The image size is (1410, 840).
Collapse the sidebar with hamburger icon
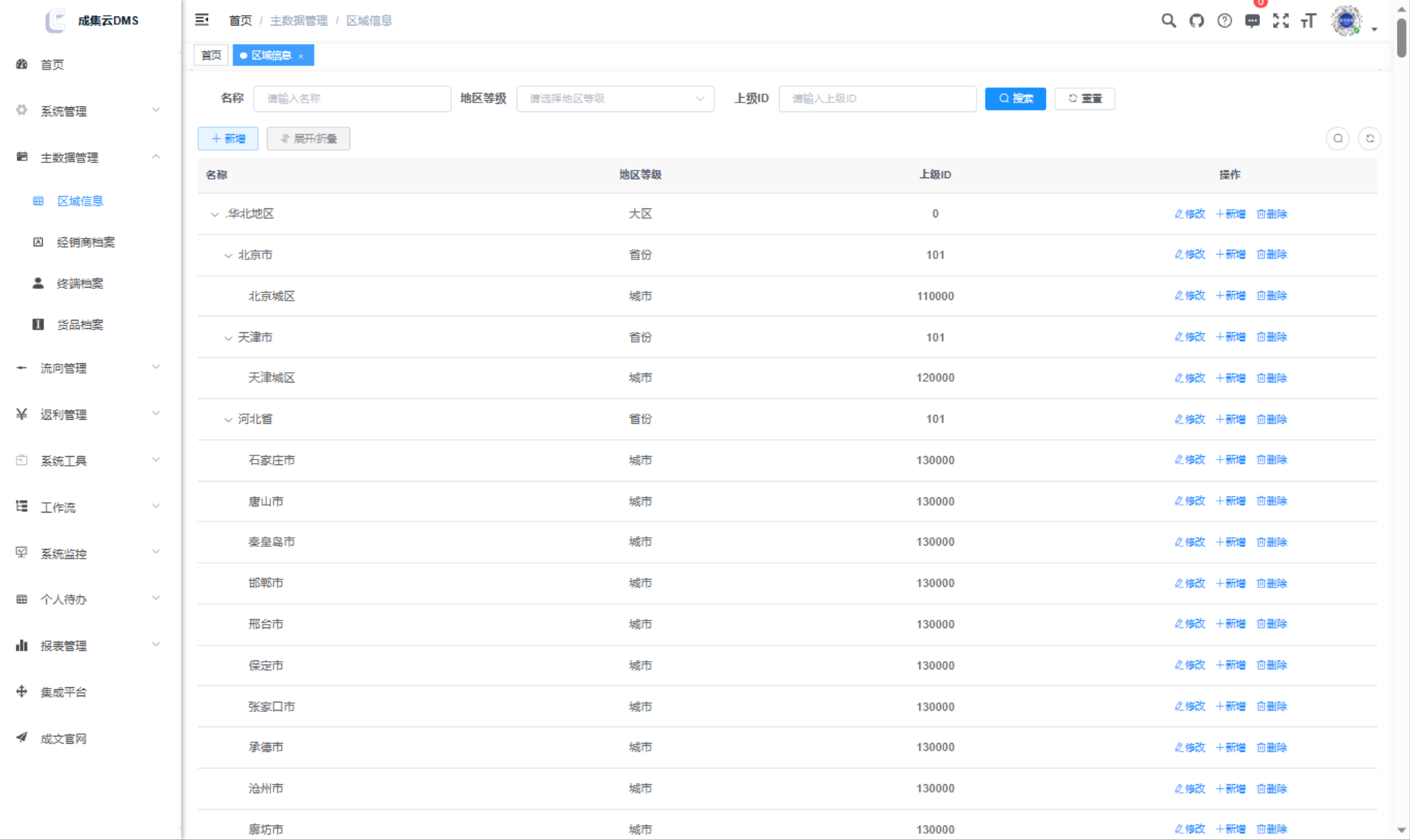[x=202, y=20]
